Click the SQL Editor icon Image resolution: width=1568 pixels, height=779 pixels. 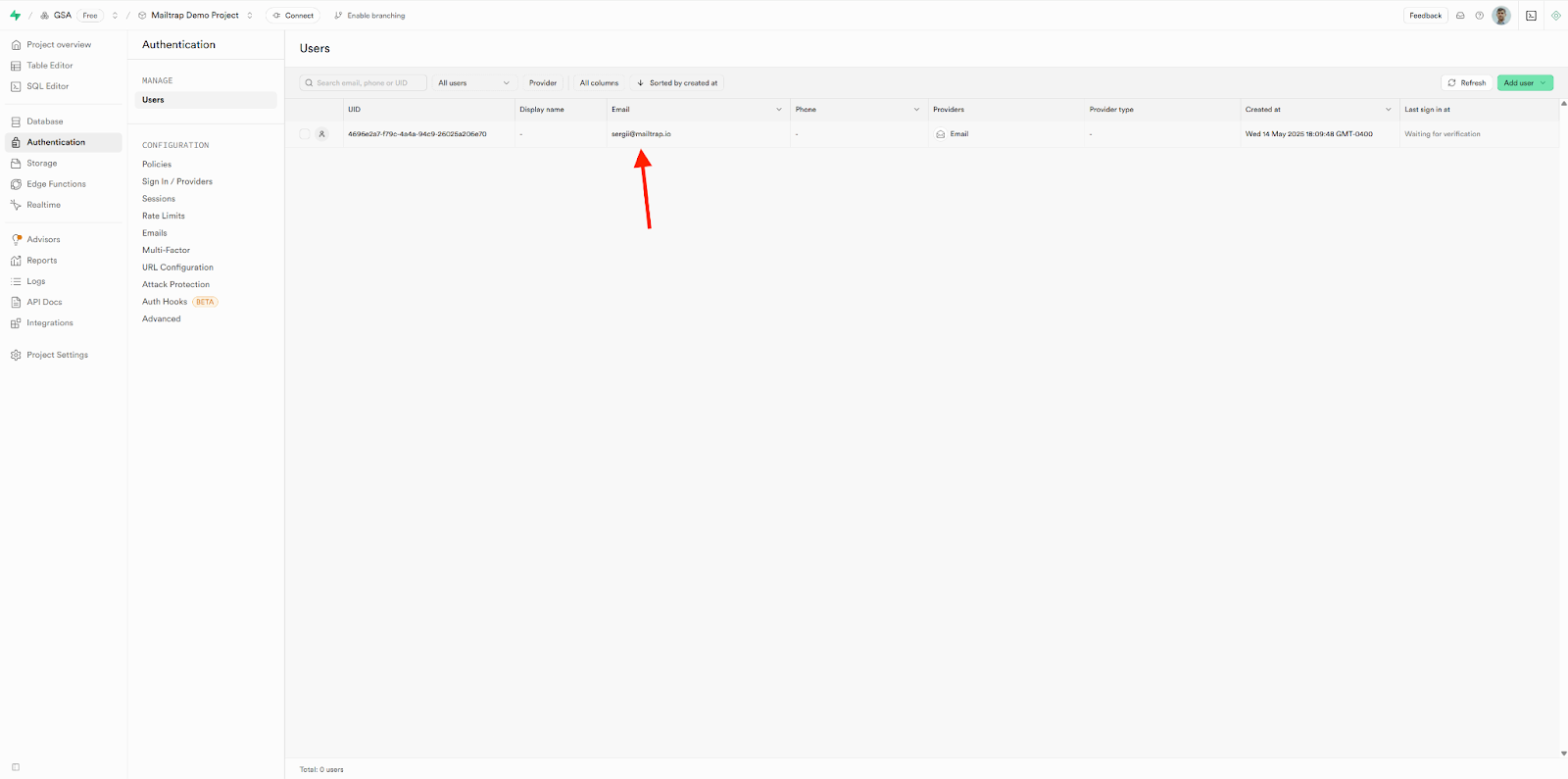16,86
